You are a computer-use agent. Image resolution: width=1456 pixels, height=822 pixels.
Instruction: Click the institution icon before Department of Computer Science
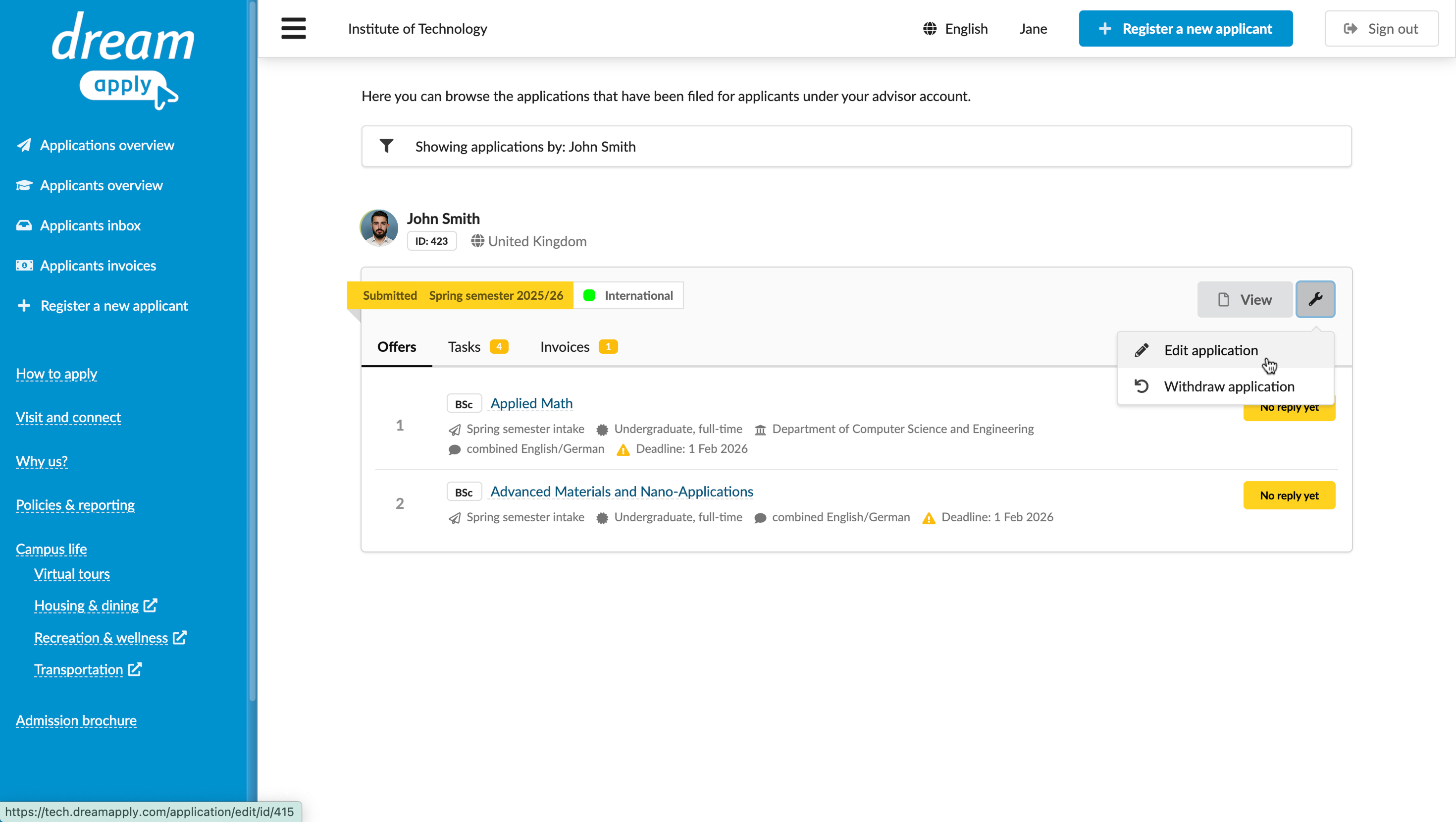[x=760, y=430]
